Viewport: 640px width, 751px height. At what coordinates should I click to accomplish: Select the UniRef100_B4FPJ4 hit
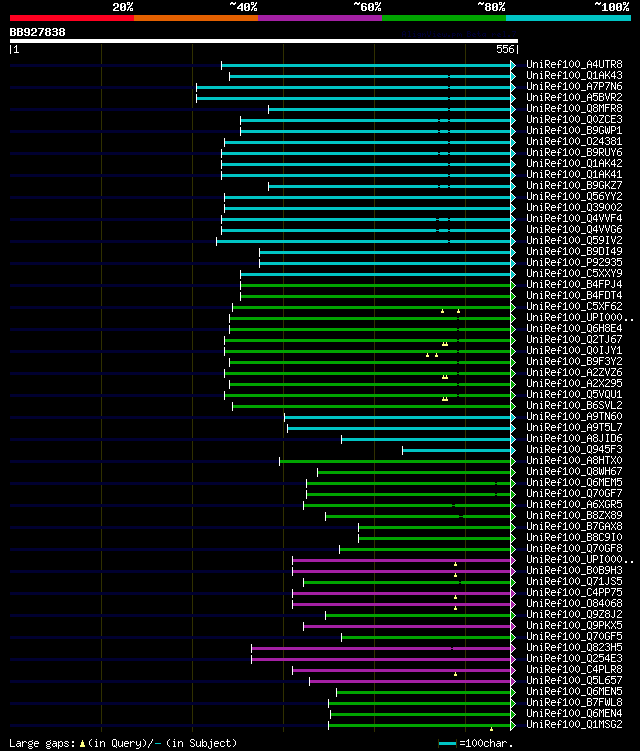click(574, 284)
